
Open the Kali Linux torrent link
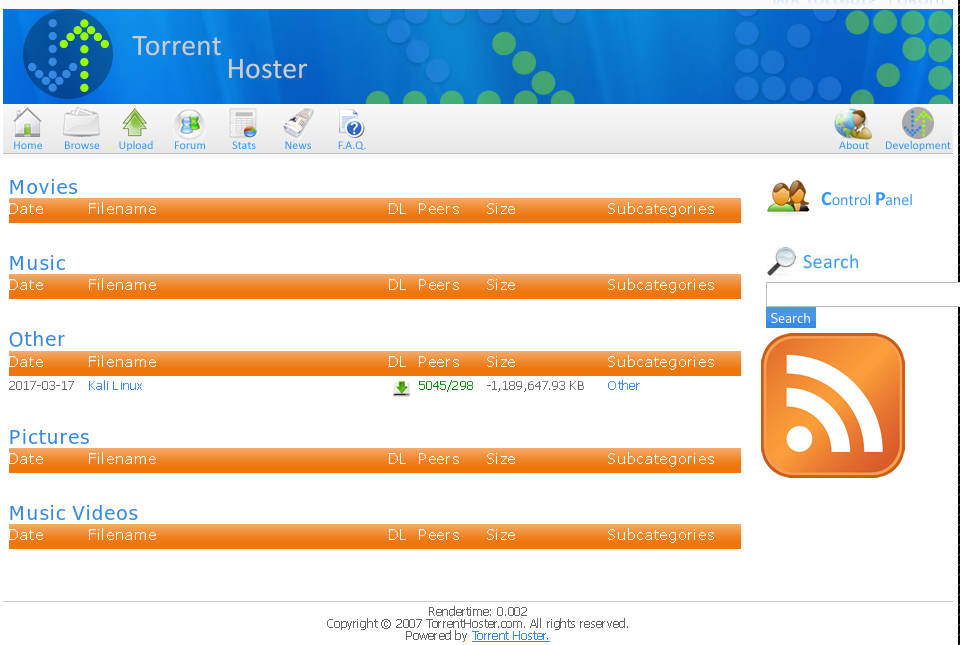pos(115,386)
